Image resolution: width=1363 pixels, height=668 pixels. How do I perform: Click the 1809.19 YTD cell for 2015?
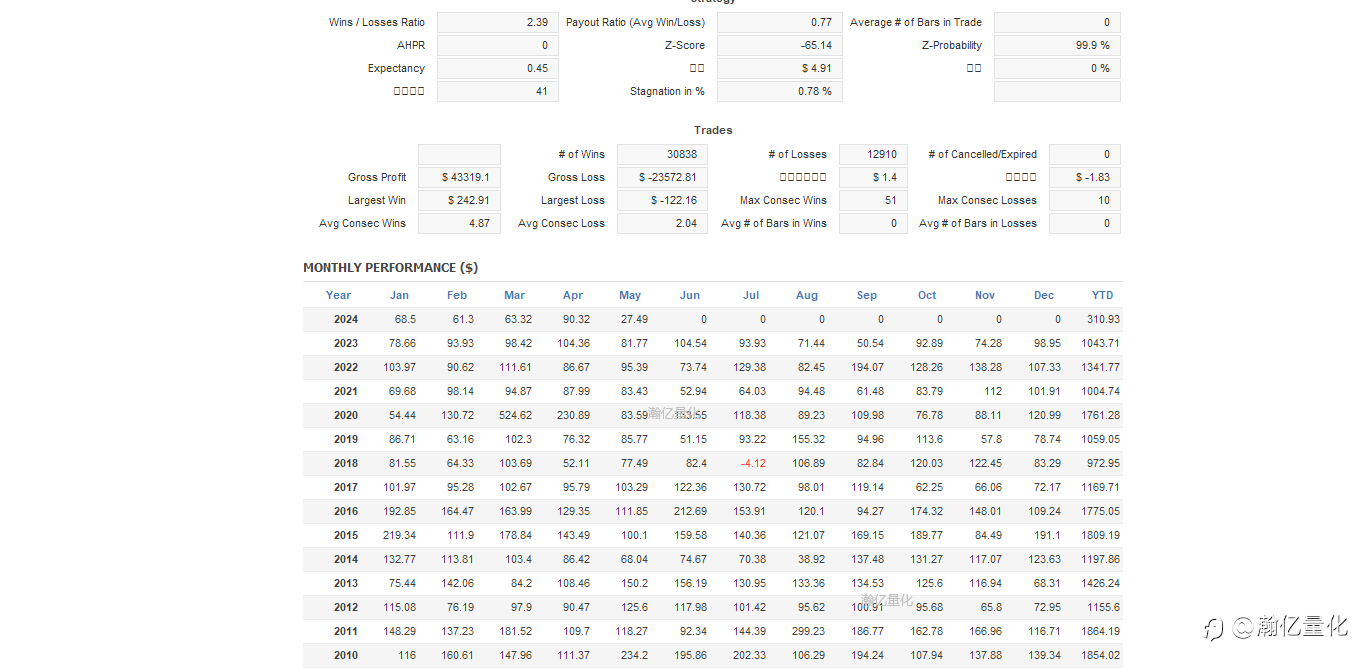point(1100,535)
